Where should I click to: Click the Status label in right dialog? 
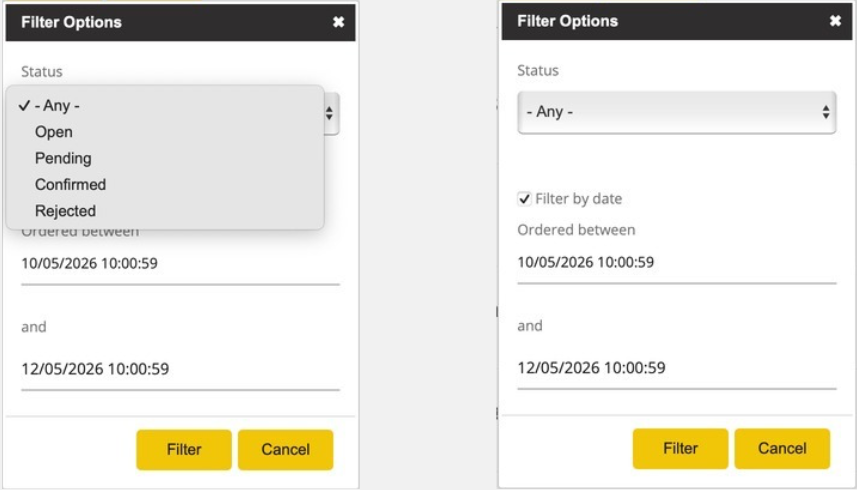(x=538, y=70)
